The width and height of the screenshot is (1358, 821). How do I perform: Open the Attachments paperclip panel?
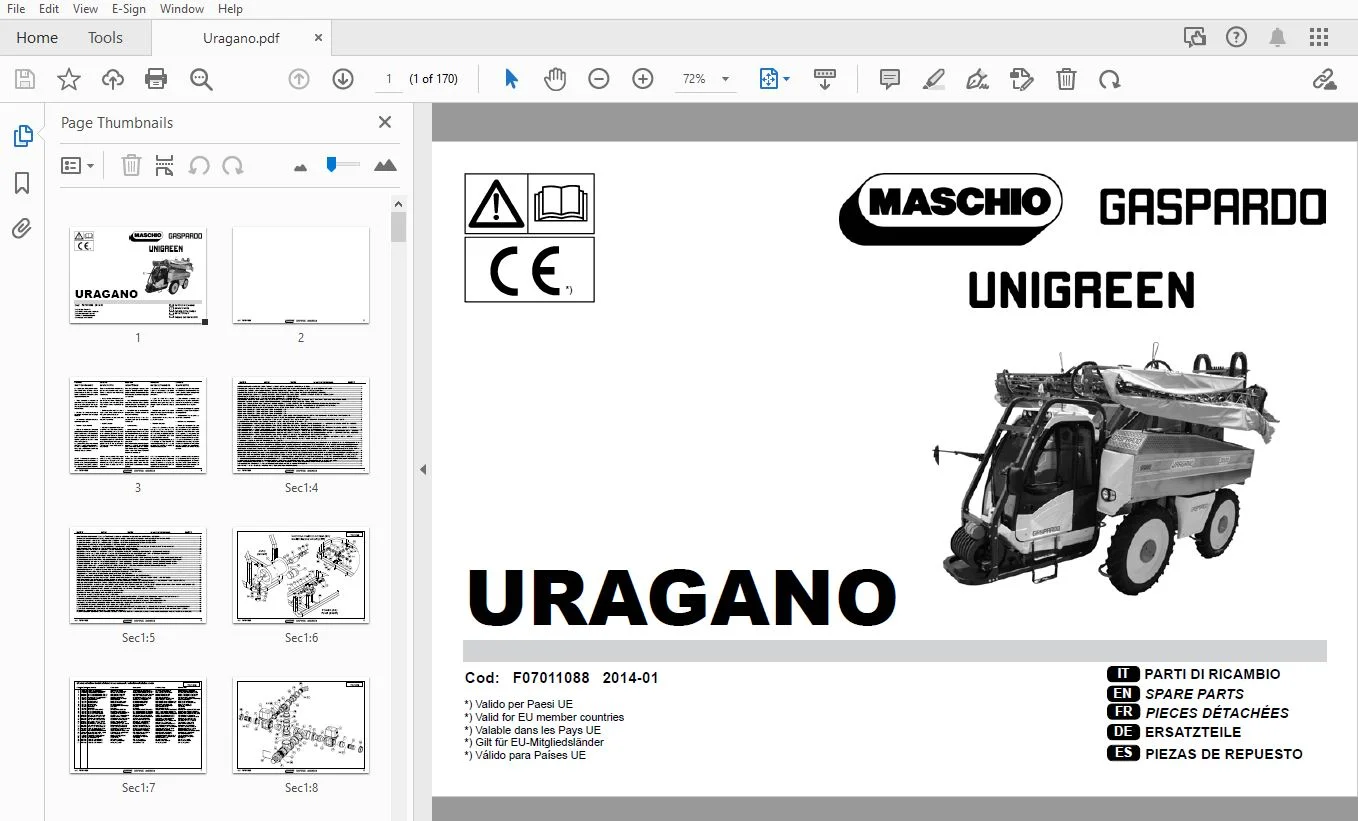click(22, 229)
